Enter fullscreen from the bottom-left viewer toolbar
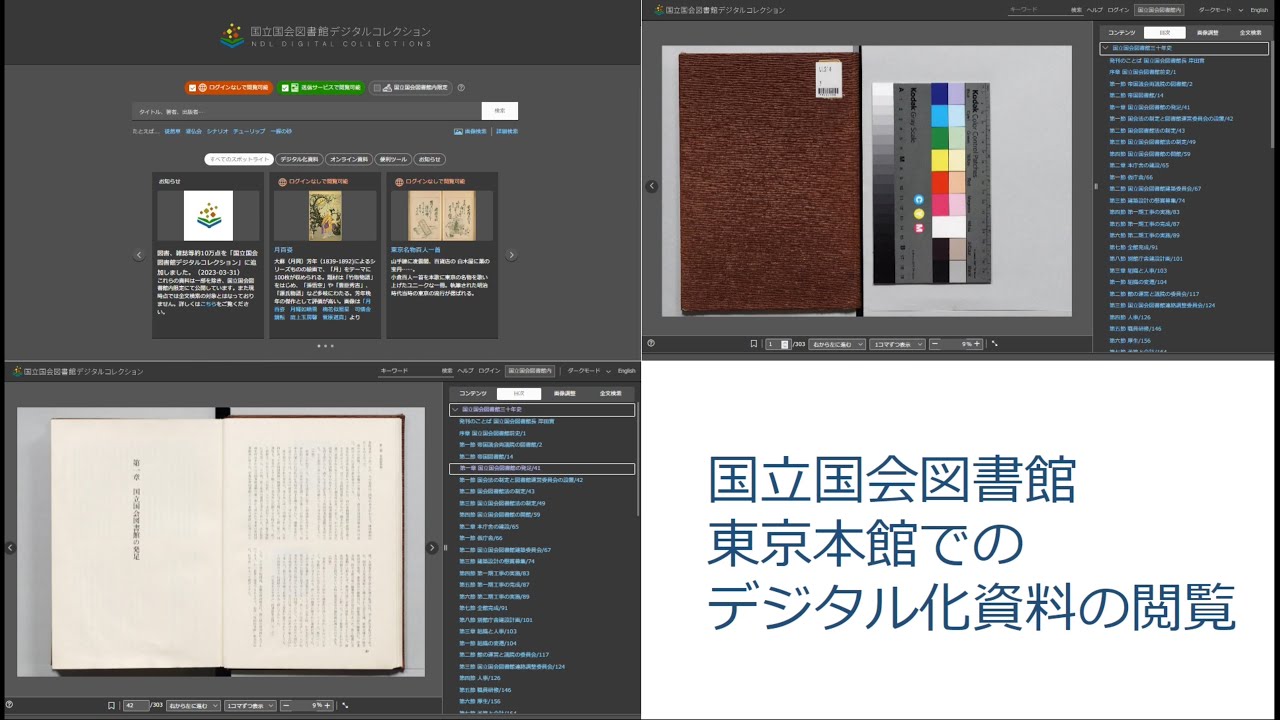The height and width of the screenshot is (720, 1280). tap(345, 705)
